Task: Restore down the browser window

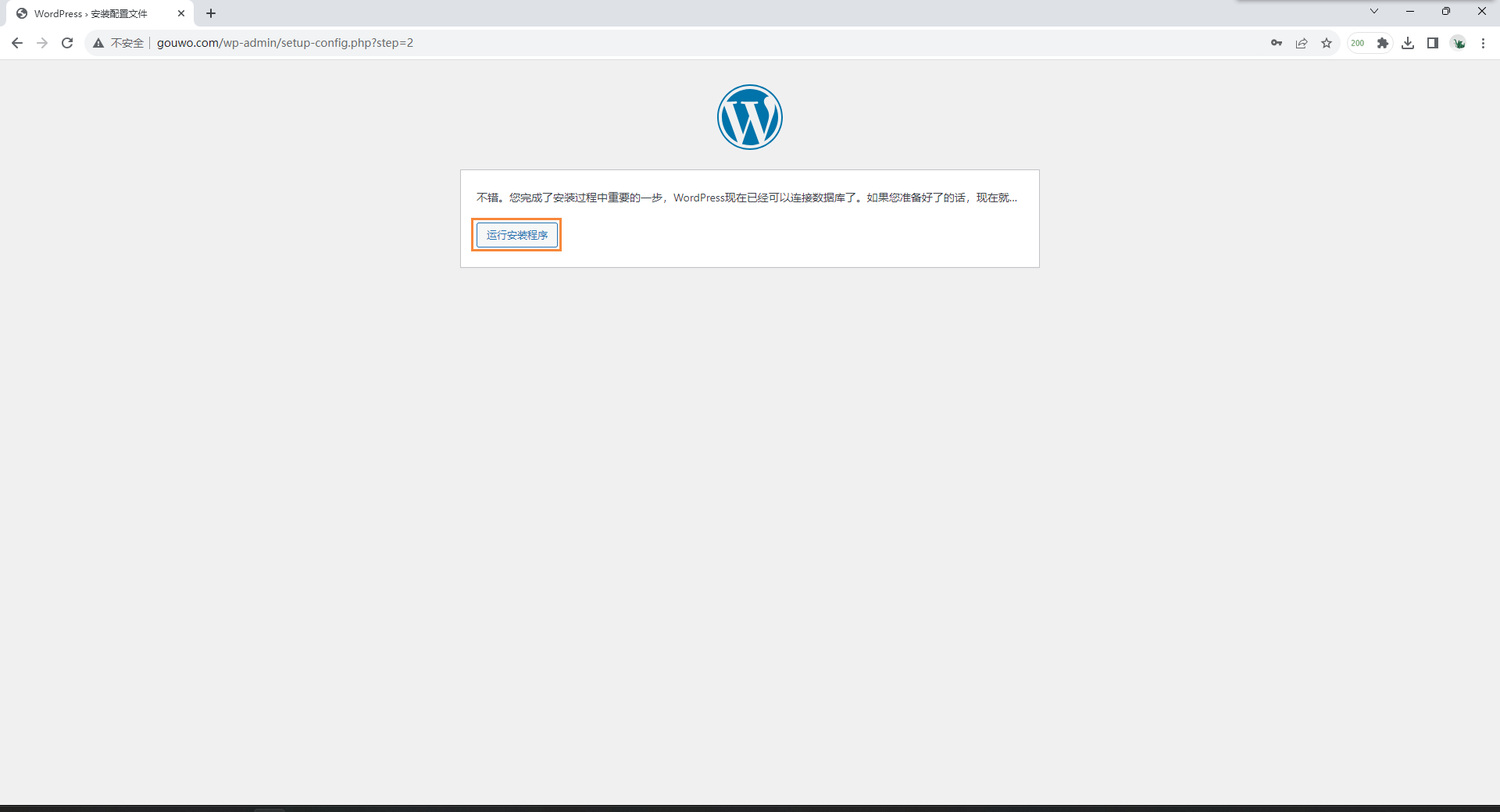Action: click(1446, 11)
